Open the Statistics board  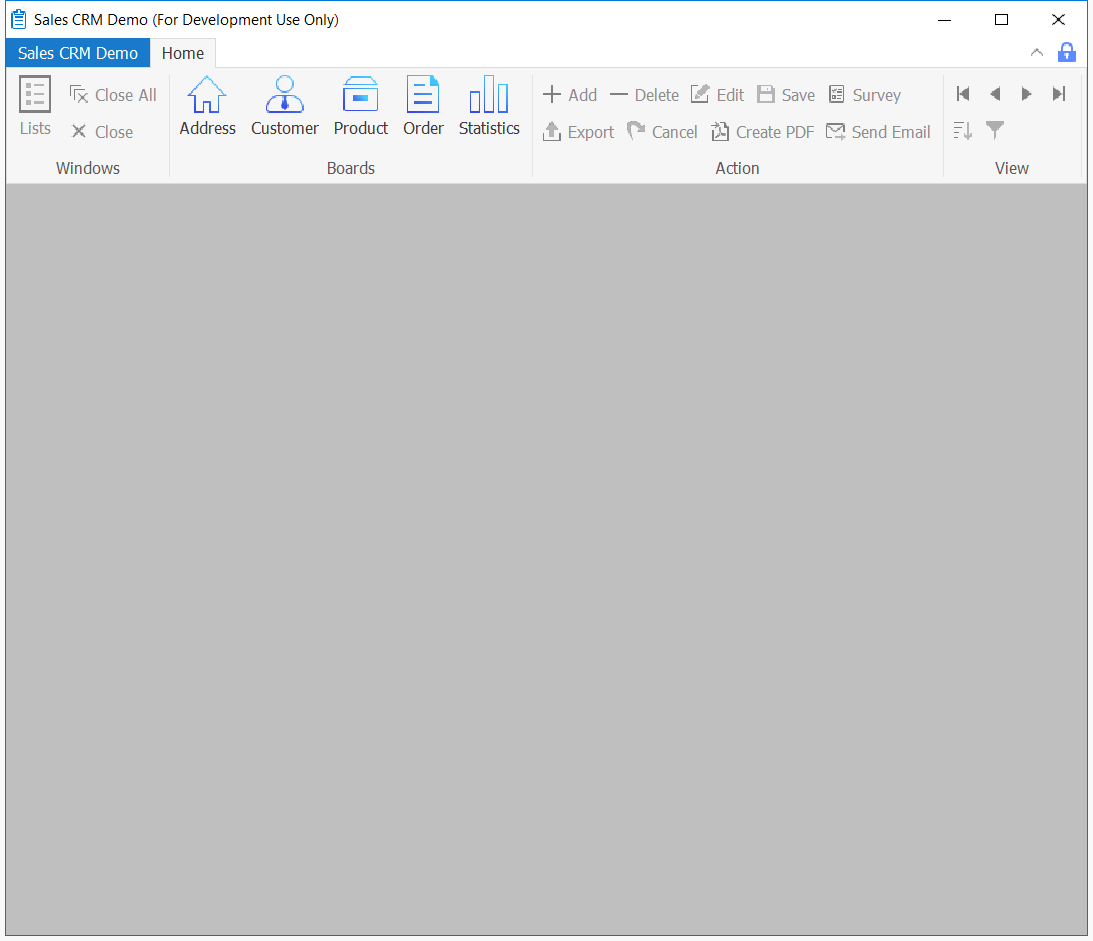(x=489, y=106)
